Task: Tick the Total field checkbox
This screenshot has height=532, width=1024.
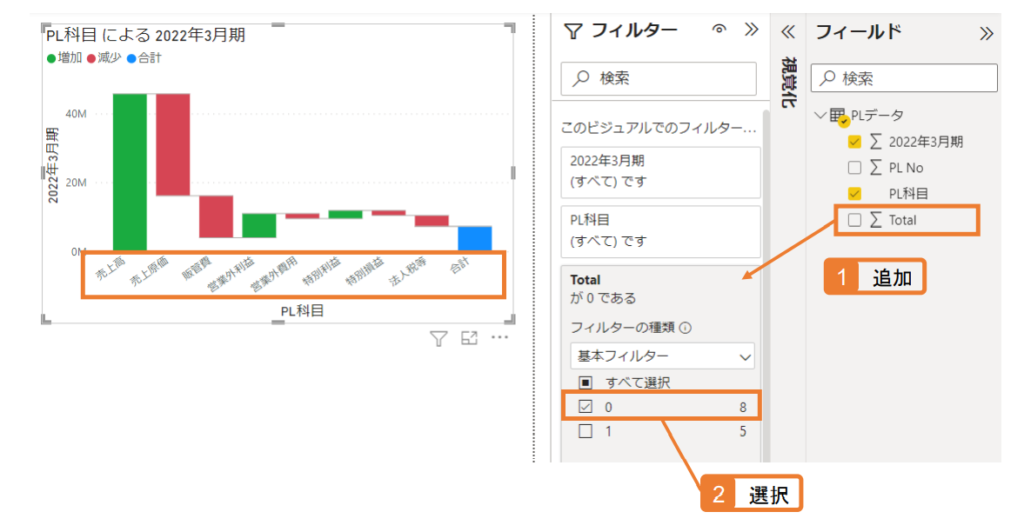Action: point(854,220)
